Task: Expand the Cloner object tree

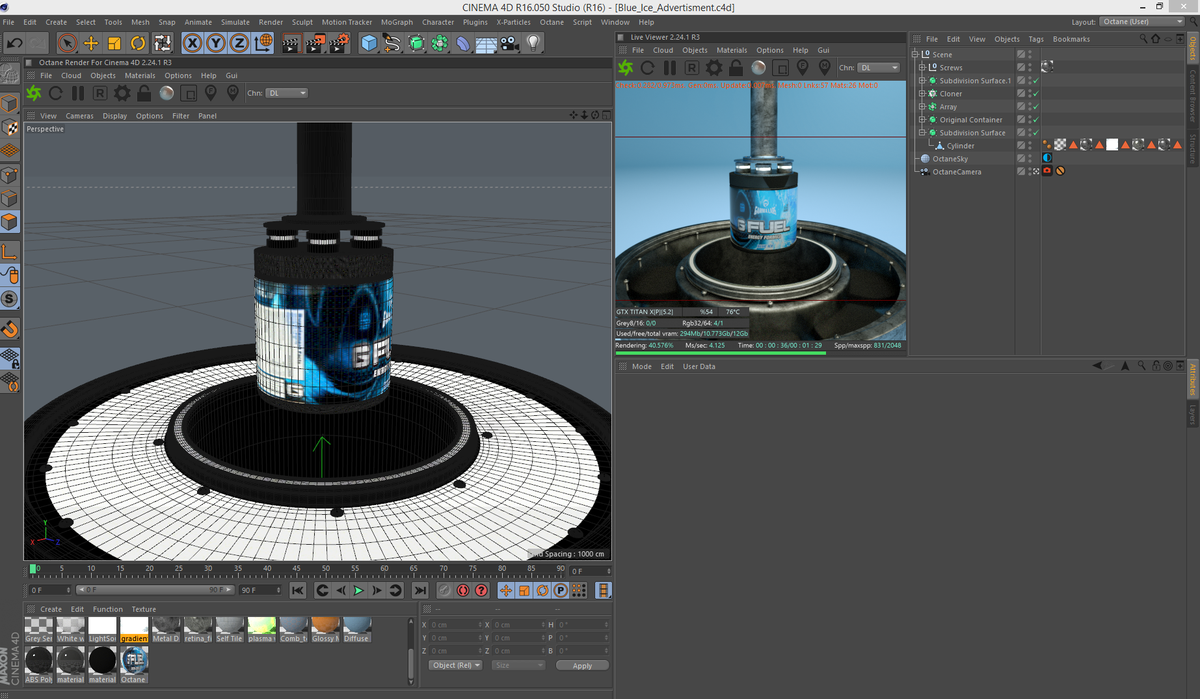Action: pyautogui.click(x=921, y=94)
